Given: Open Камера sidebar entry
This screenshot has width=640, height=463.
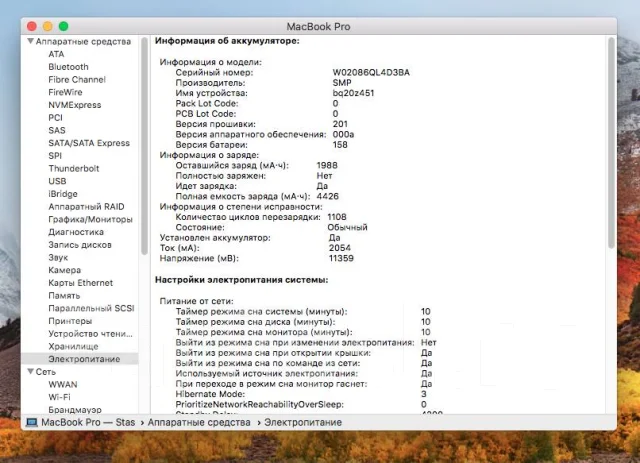Looking at the screenshot, I should 64,270.
